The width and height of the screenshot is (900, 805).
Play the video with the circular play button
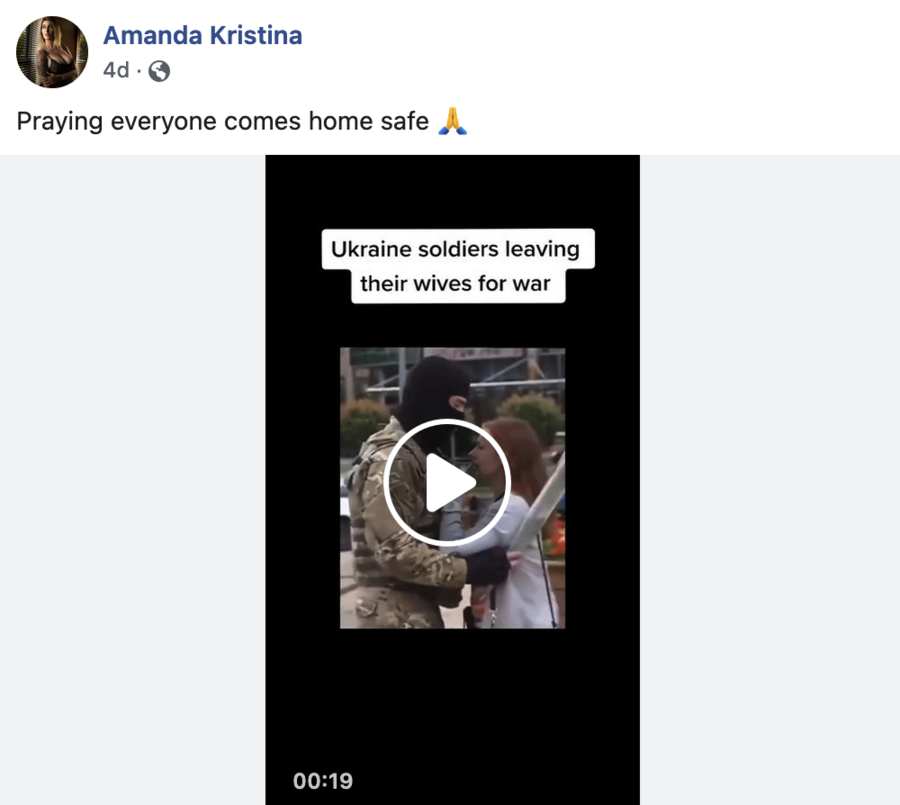[447, 482]
